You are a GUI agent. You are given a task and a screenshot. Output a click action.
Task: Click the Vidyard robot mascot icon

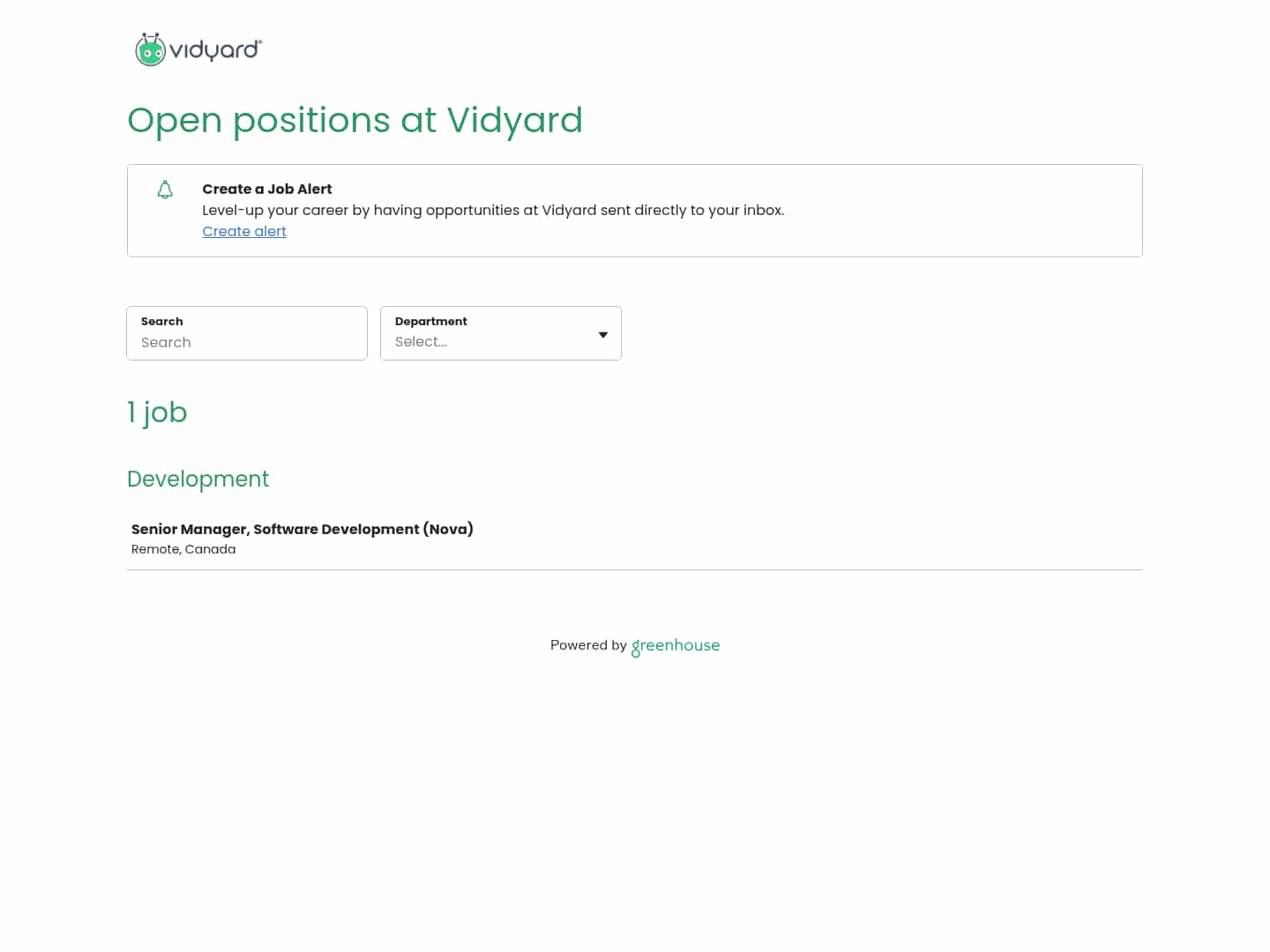150,50
